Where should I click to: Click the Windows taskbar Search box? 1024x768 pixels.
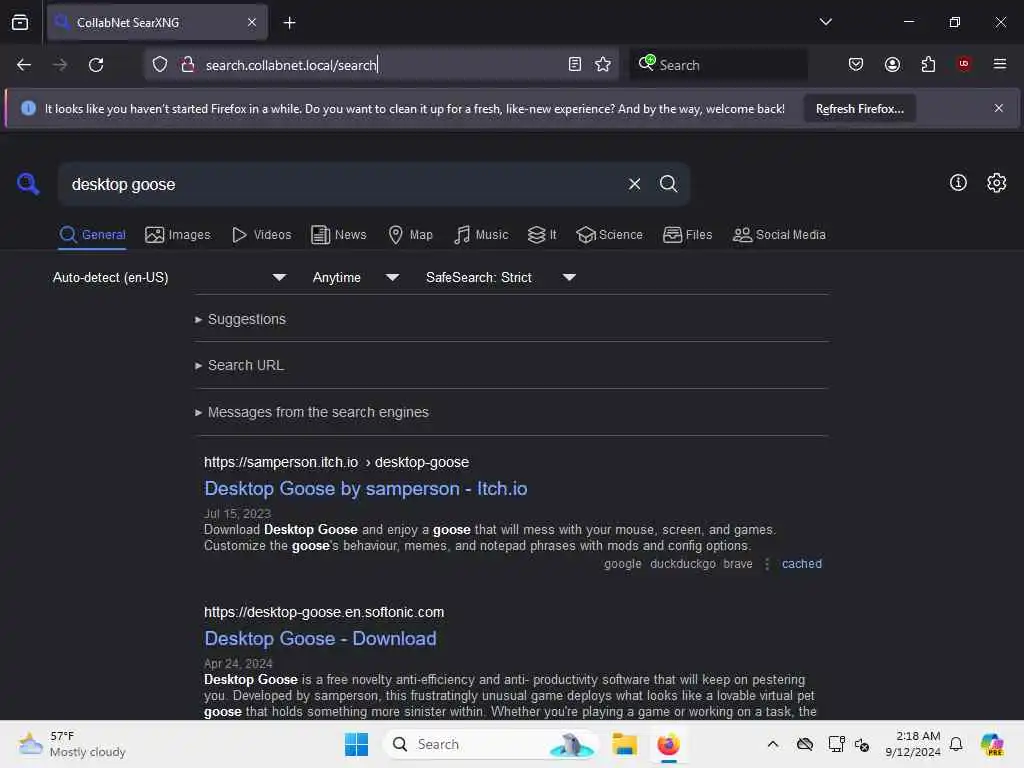[491, 744]
